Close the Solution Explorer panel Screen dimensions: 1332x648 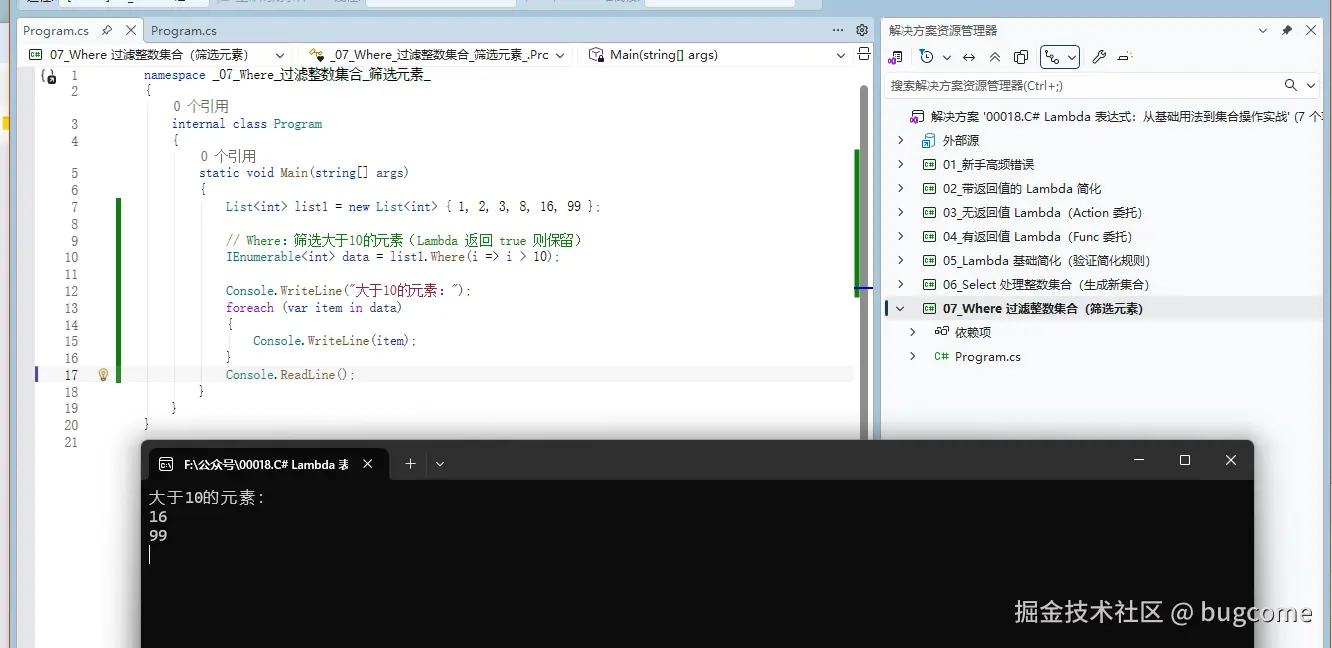[1311, 31]
